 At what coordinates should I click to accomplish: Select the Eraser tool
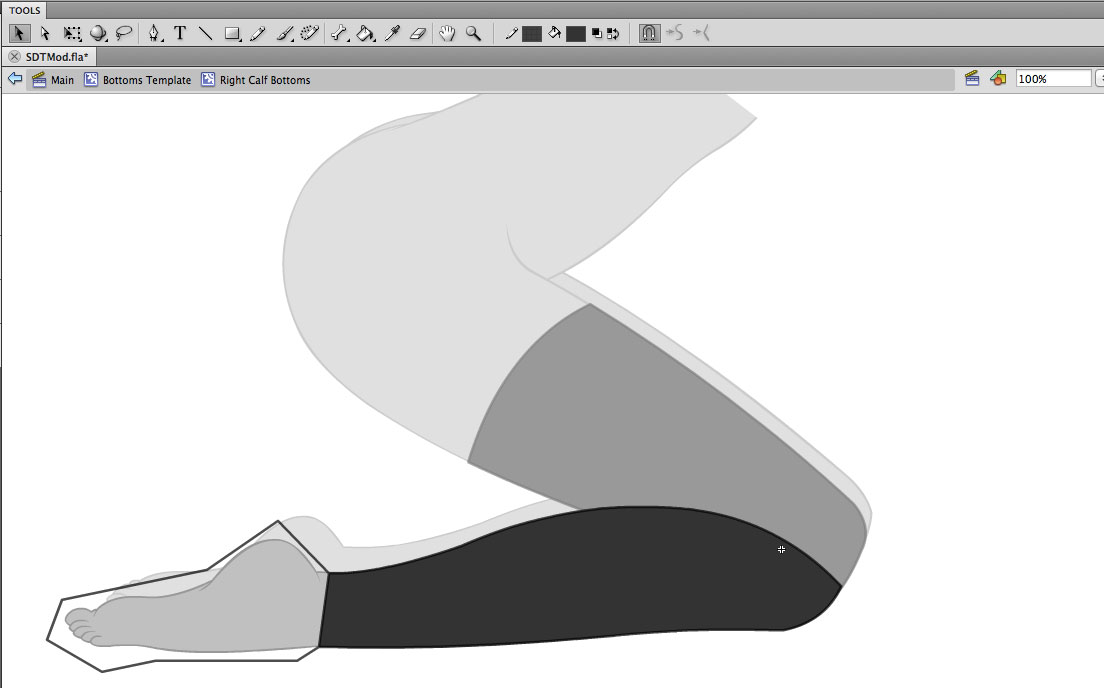(x=418, y=33)
